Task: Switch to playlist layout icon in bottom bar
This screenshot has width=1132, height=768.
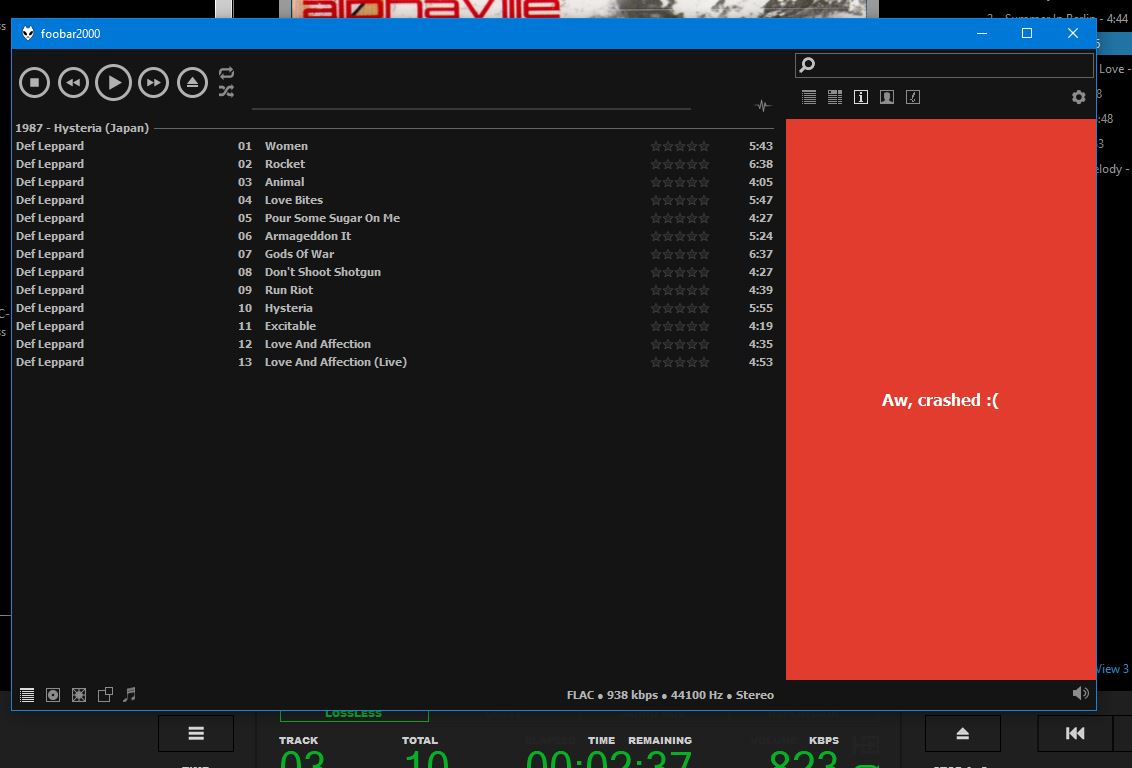Action: pos(27,694)
